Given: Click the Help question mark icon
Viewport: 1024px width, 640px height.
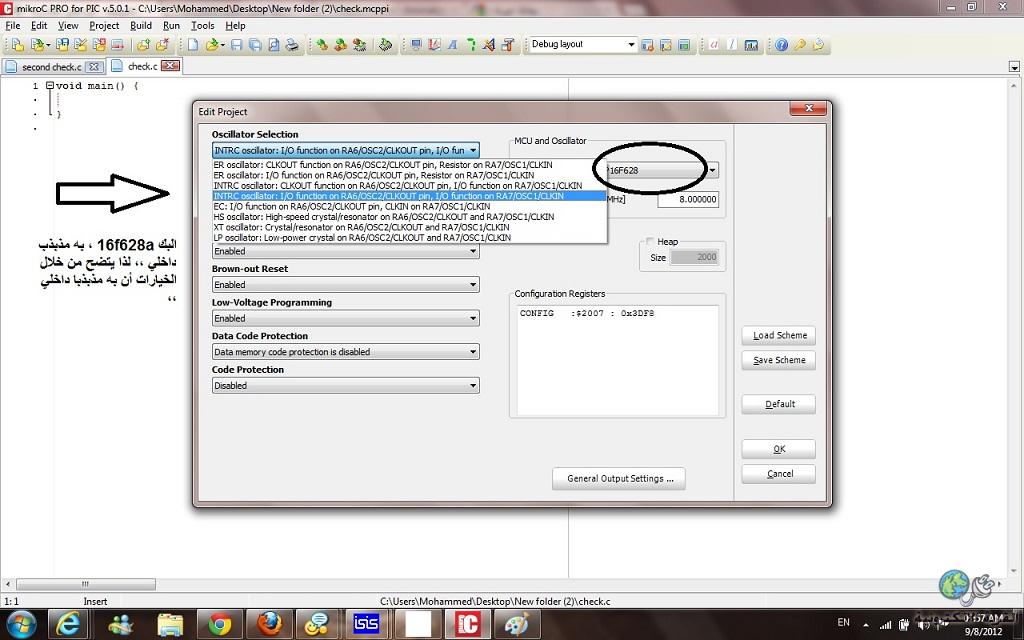Looking at the screenshot, I should [781, 44].
